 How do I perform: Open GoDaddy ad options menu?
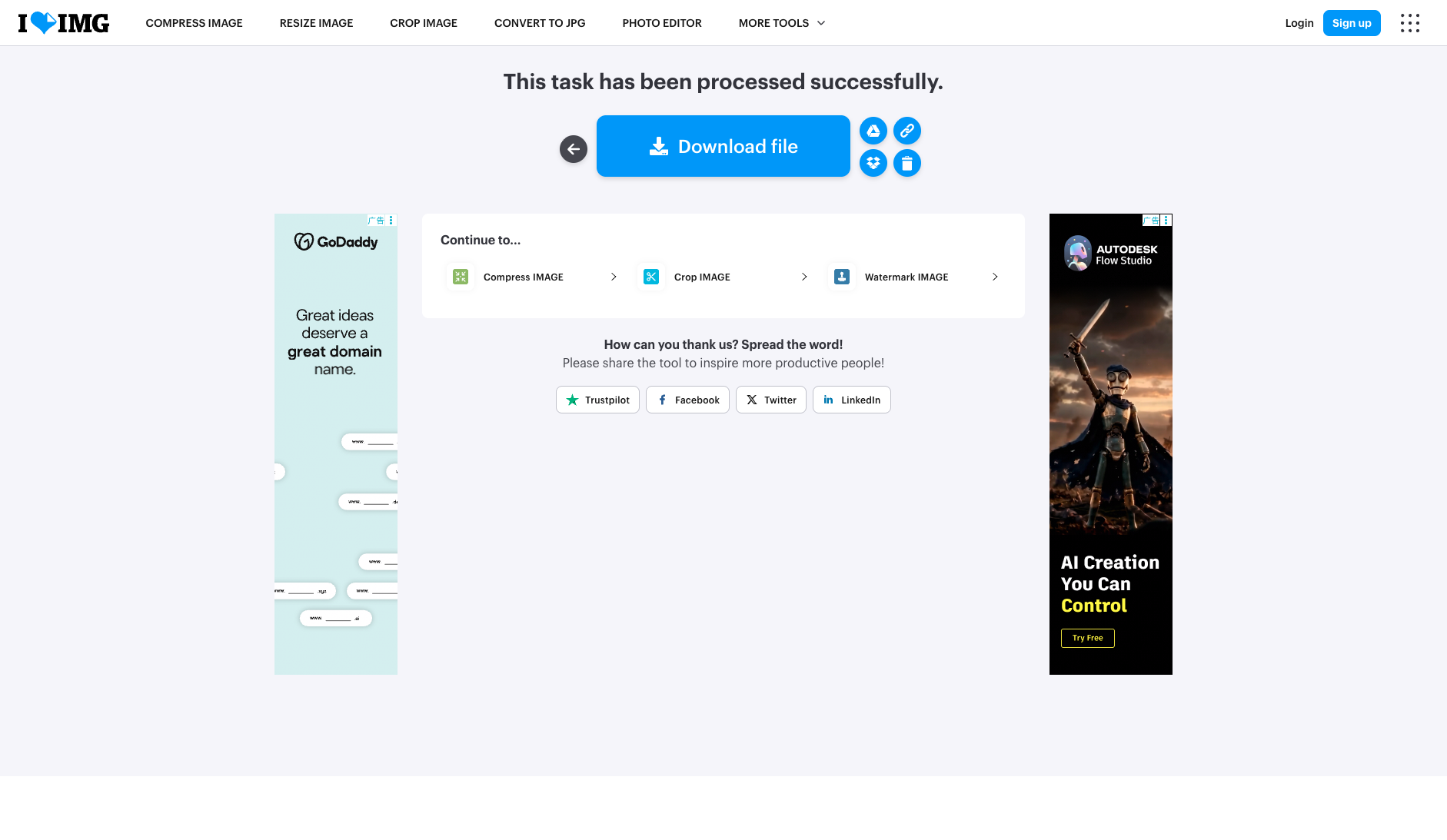(x=391, y=220)
